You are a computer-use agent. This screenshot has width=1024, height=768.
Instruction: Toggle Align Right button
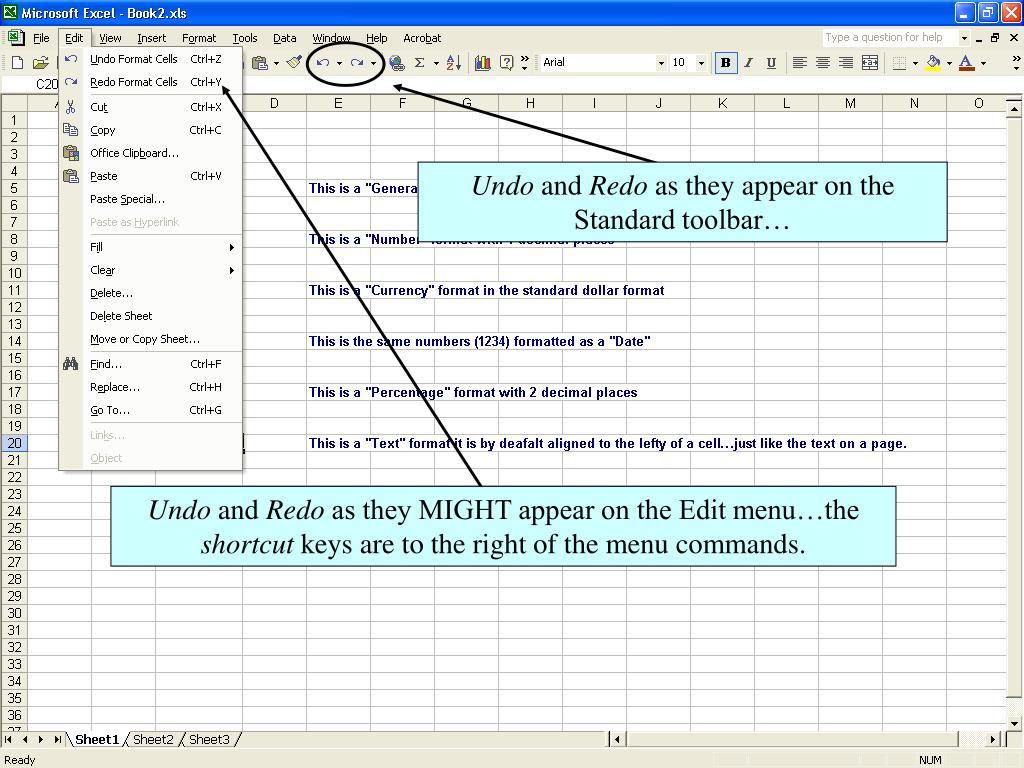[846, 63]
